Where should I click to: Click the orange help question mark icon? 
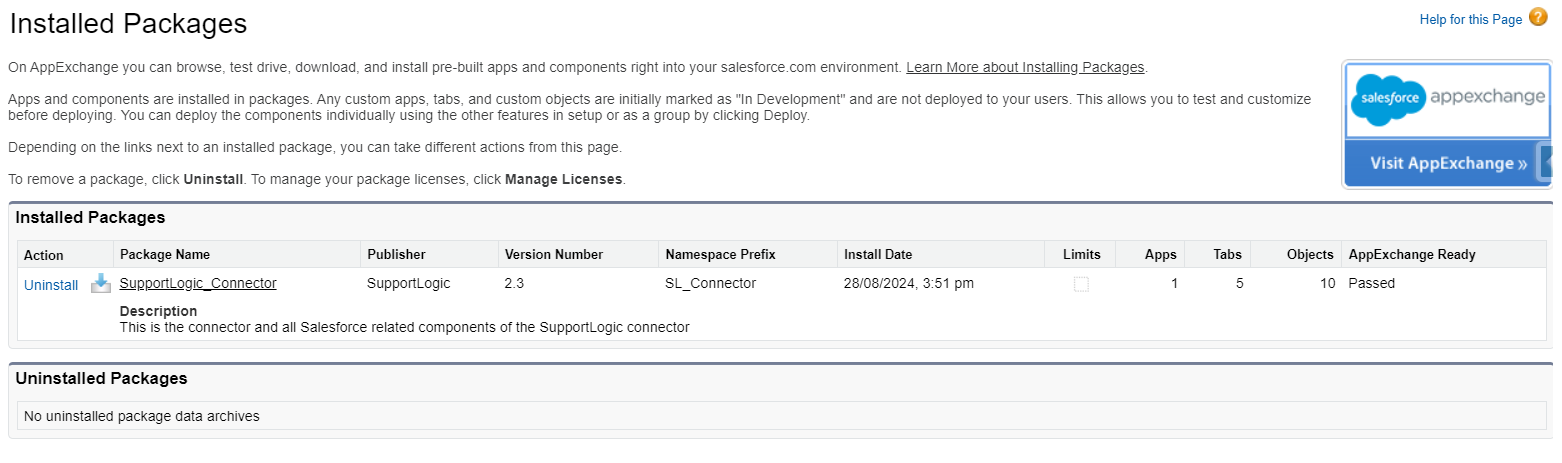pyautogui.click(x=1538, y=16)
